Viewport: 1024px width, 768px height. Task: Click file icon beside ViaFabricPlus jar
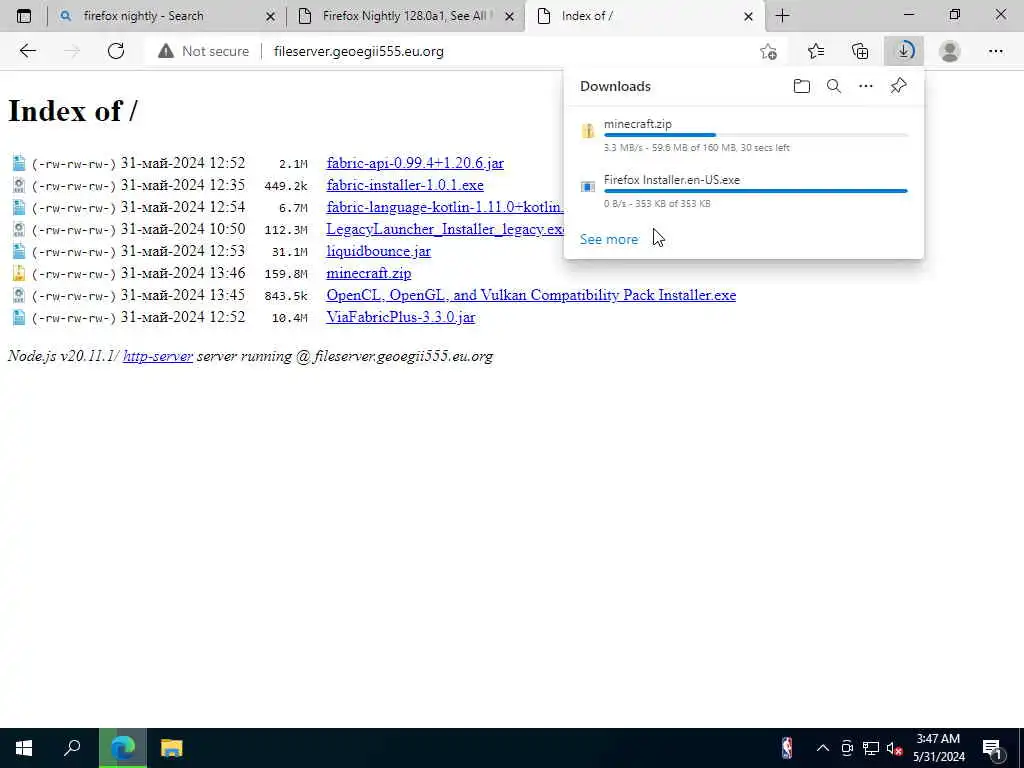click(19, 317)
